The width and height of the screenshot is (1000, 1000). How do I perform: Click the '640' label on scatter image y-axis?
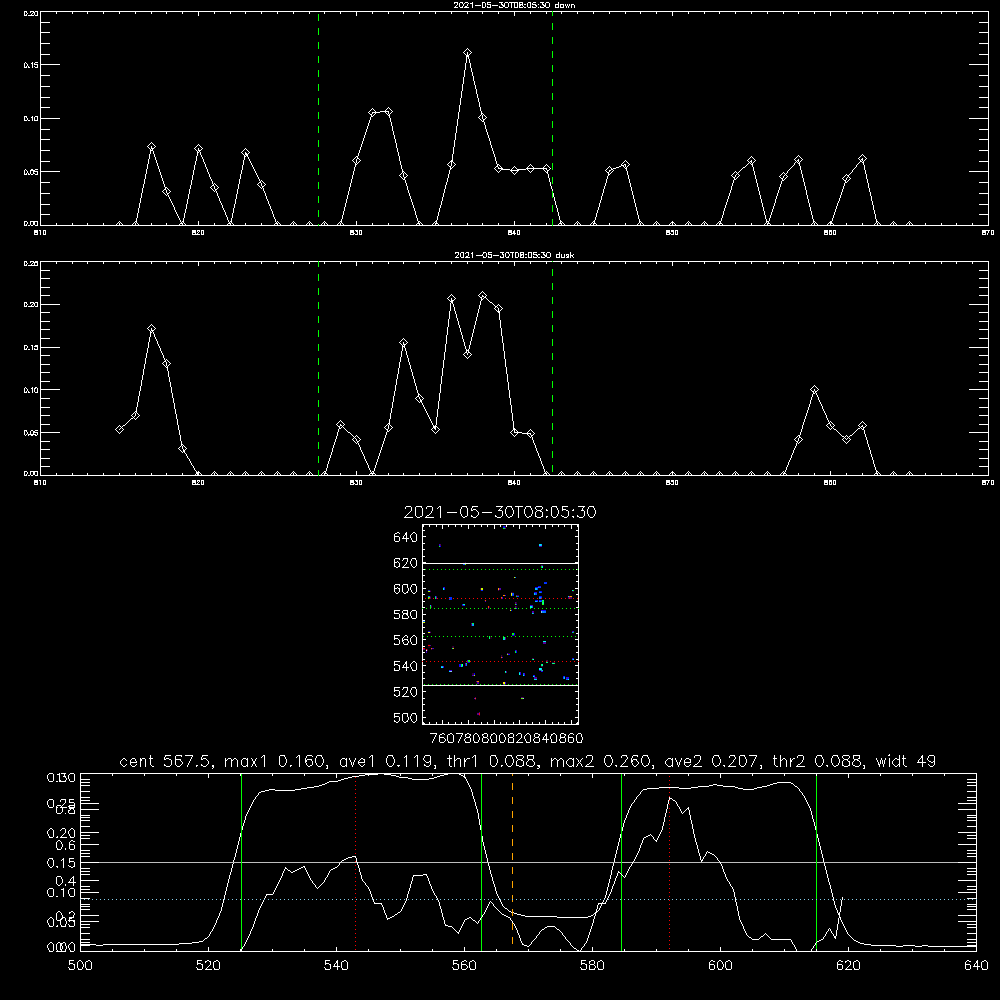[x=405, y=538]
